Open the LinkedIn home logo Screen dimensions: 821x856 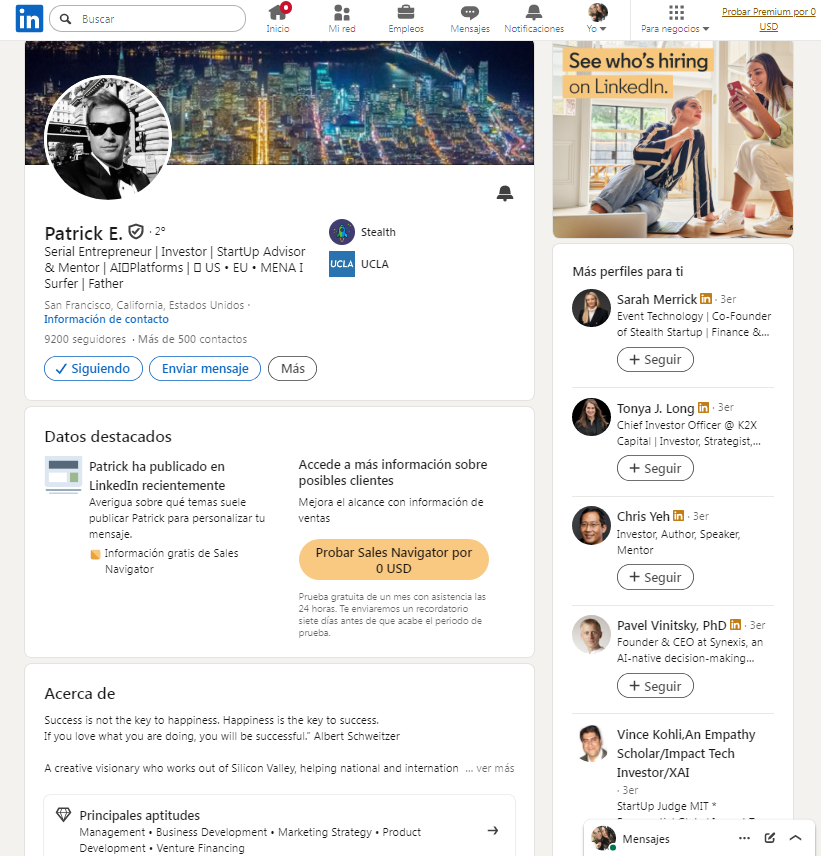coord(29,19)
